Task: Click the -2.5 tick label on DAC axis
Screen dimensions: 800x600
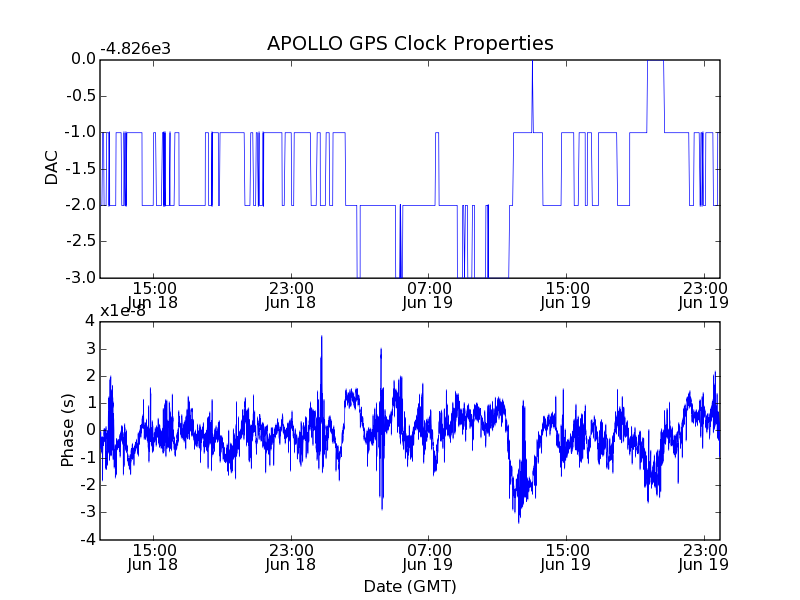Action: point(81,241)
